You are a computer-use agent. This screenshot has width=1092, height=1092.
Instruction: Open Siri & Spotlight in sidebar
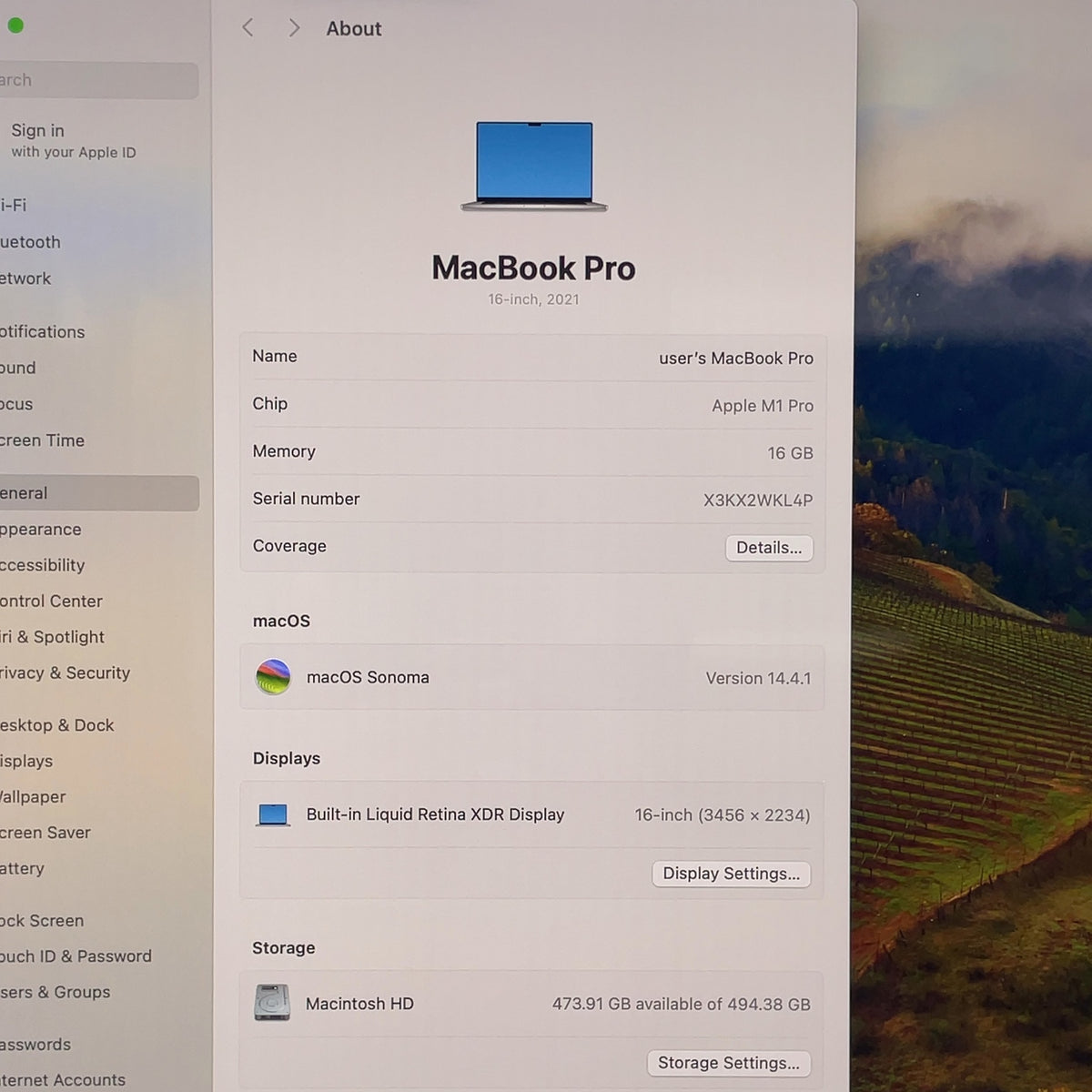(x=98, y=637)
